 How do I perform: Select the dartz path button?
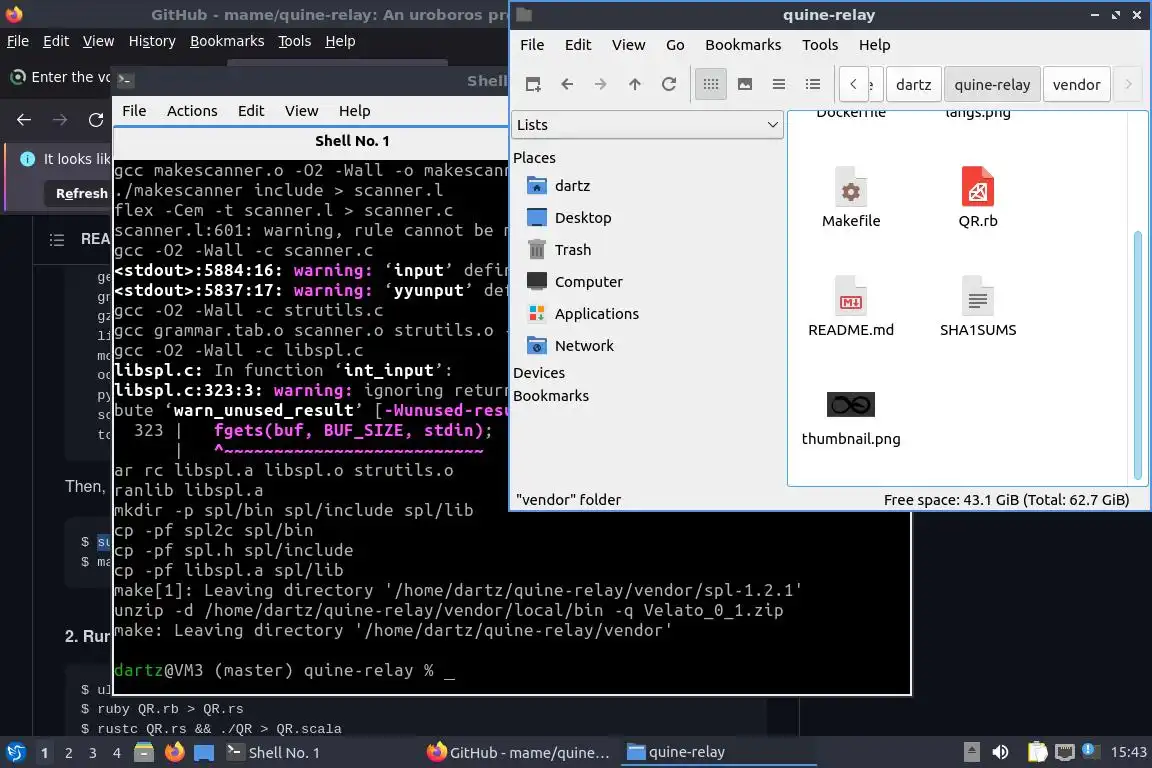click(x=913, y=85)
